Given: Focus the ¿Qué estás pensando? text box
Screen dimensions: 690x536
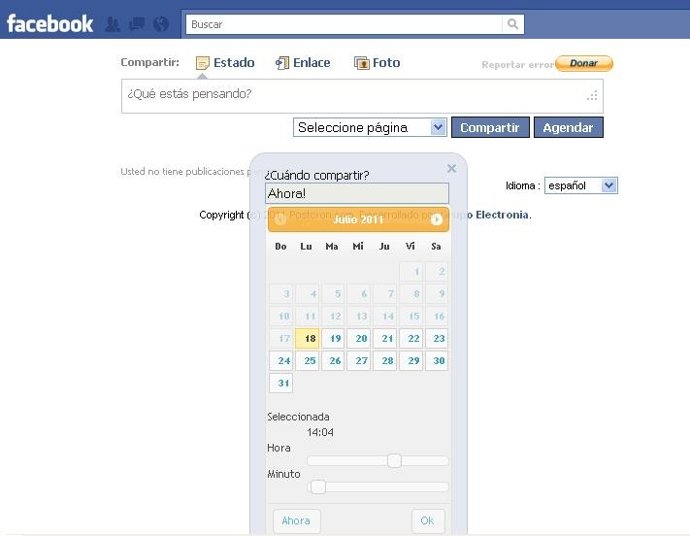Looking at the screenshot, I should (362, 96).
